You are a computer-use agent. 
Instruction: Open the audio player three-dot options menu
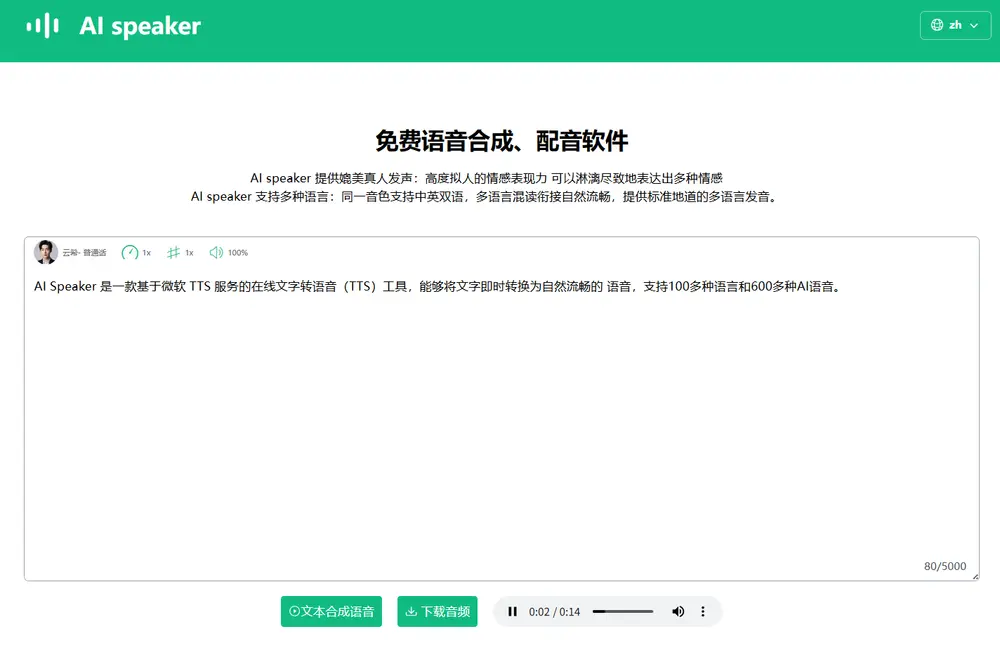click(703, 612)
